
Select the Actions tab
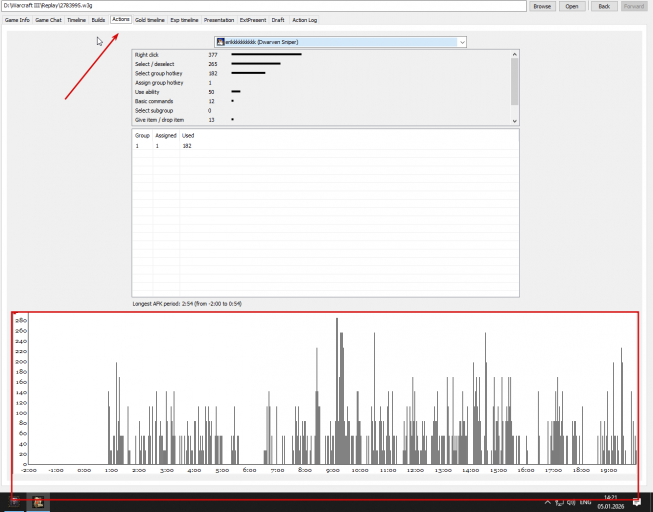pyautogui.click(x=121, y=20)
